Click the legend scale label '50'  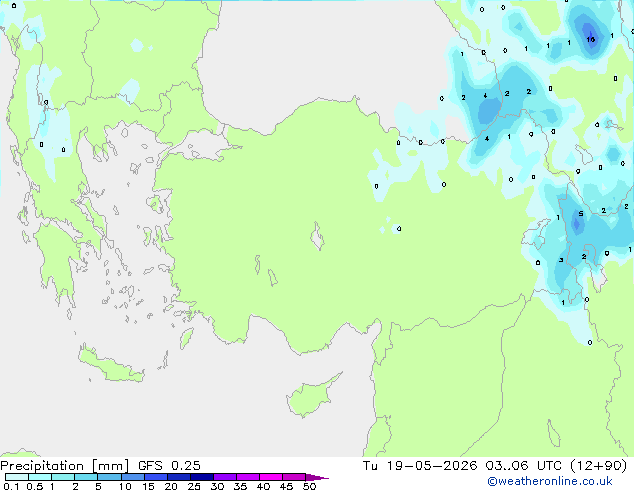click(x=309, y=486)
